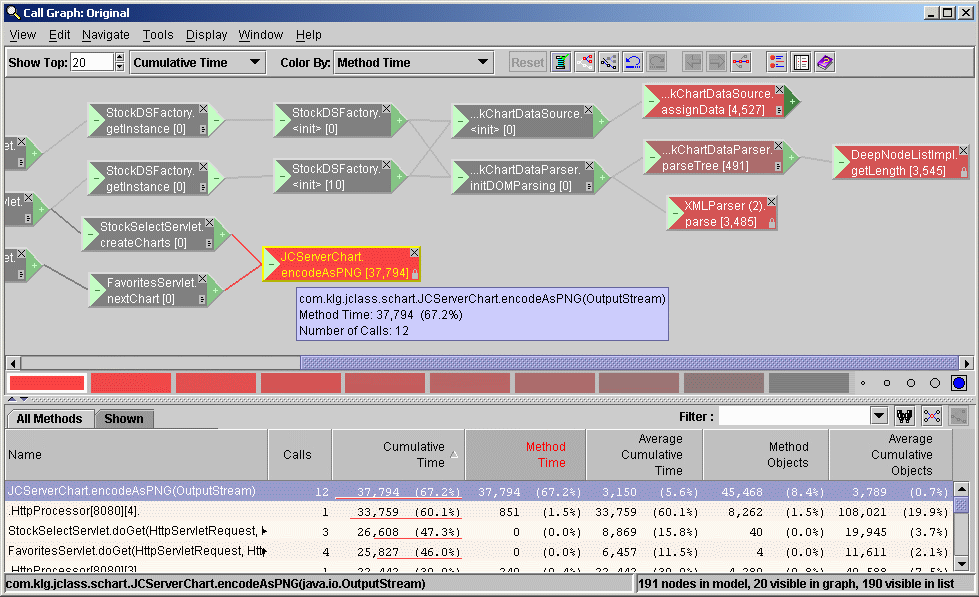Click the binoculars find icon beside Filter
The width and height of the screenshot is (979, 597).
pos(905,416)
